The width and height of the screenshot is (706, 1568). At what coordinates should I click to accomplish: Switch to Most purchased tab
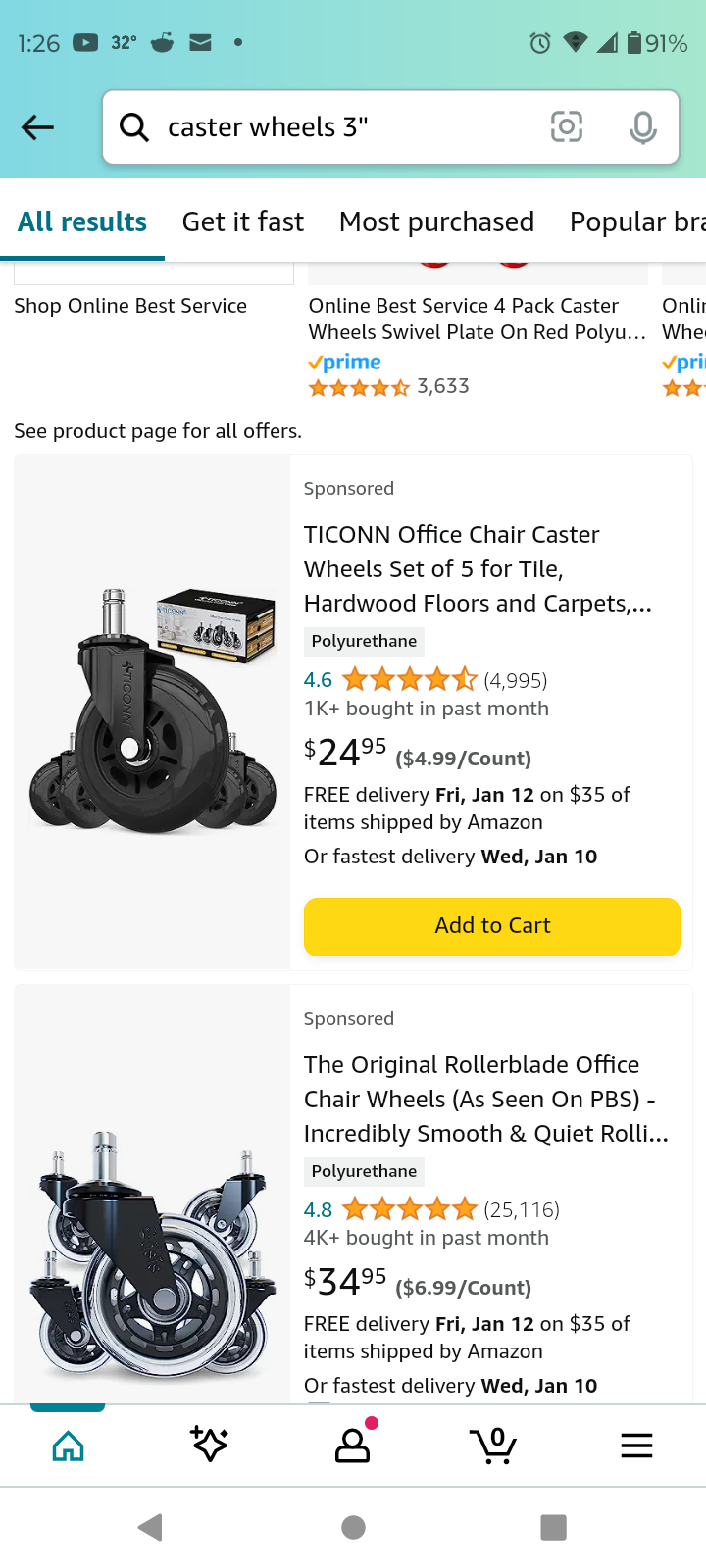click(x=436, y=222)
